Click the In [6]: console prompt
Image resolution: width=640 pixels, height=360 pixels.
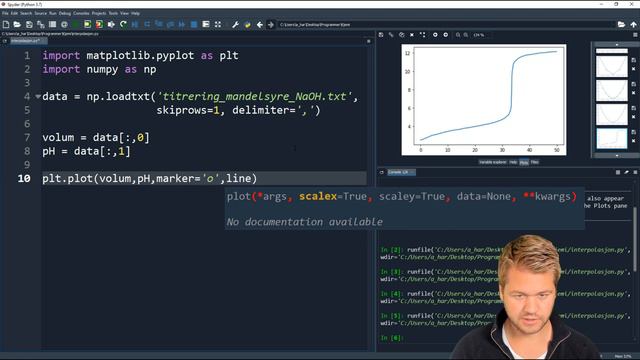(391, 338)
